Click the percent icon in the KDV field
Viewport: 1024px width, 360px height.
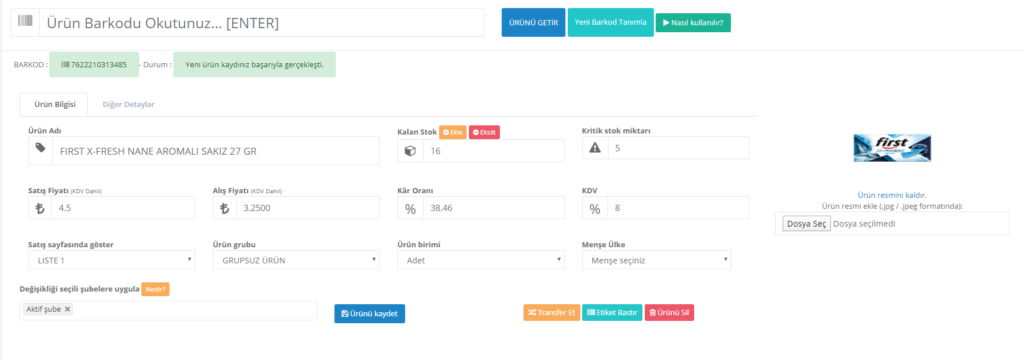(595, 209)
